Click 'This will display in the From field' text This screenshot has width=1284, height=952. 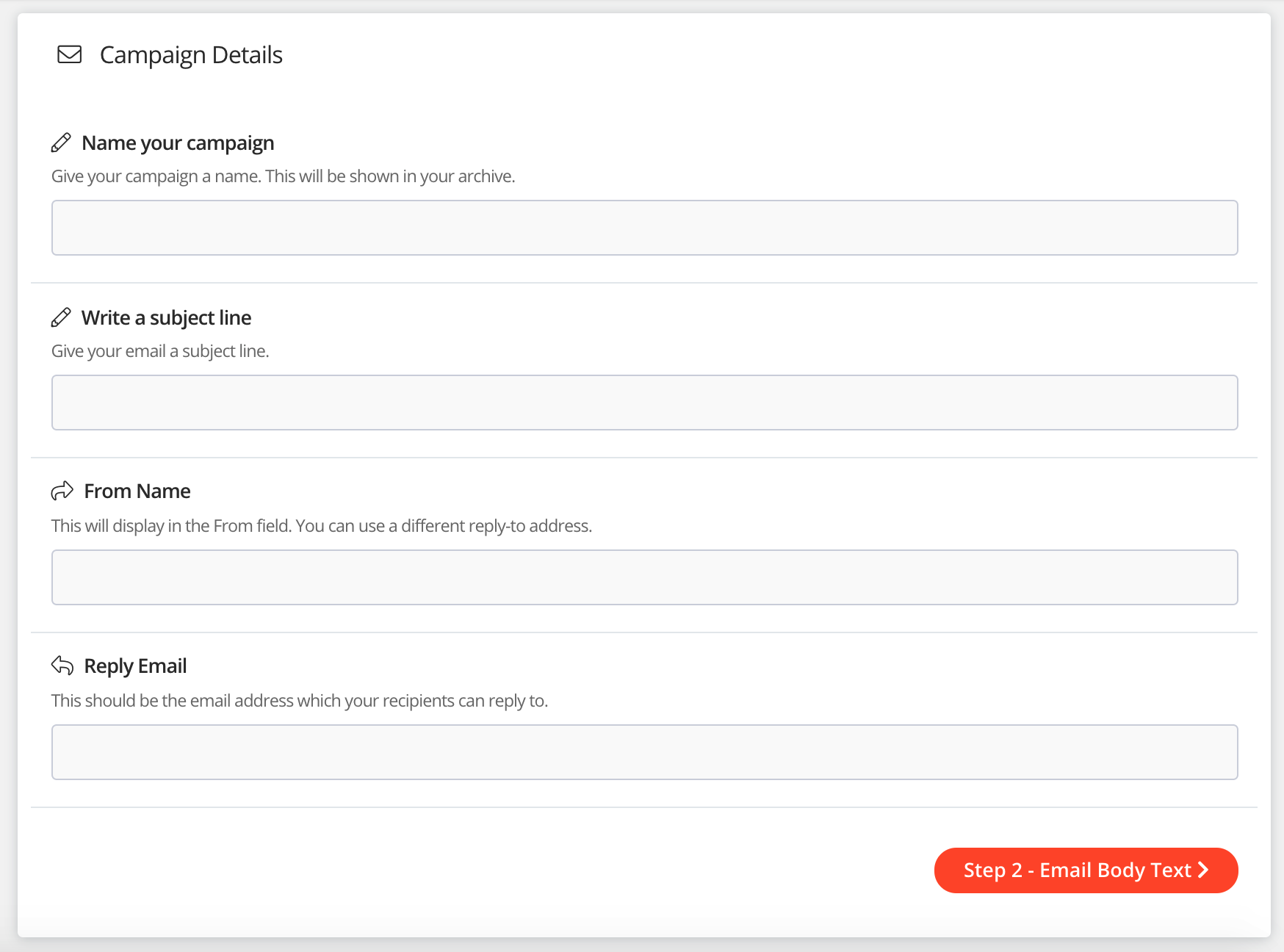pos(322,526)
